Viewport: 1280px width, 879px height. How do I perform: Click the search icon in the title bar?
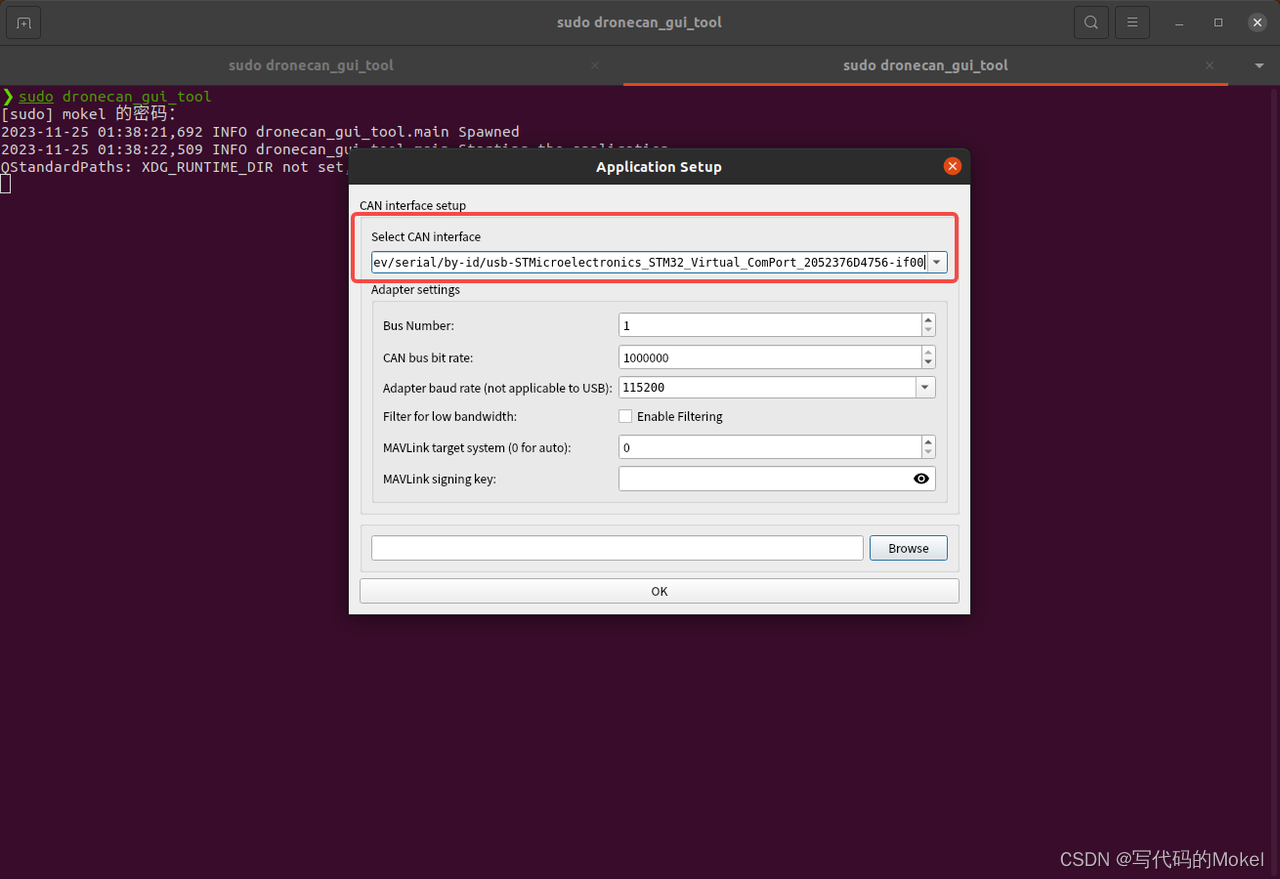(1091, 21)
